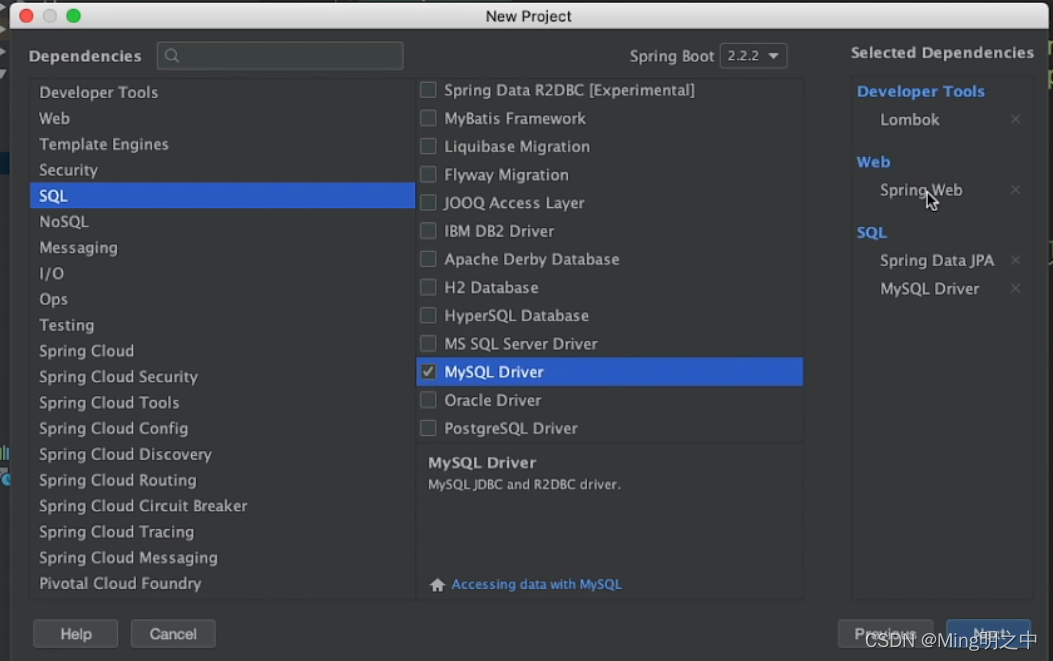Go back with the Previous button
The image size is (1053, 661).
pyautogui.click(x=885, y=633)
